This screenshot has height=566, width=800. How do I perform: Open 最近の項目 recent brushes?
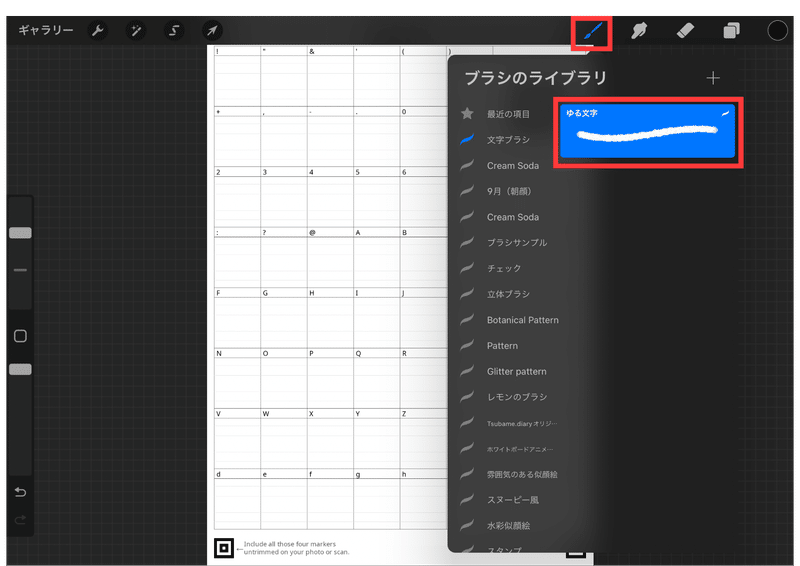pos(508,114)
